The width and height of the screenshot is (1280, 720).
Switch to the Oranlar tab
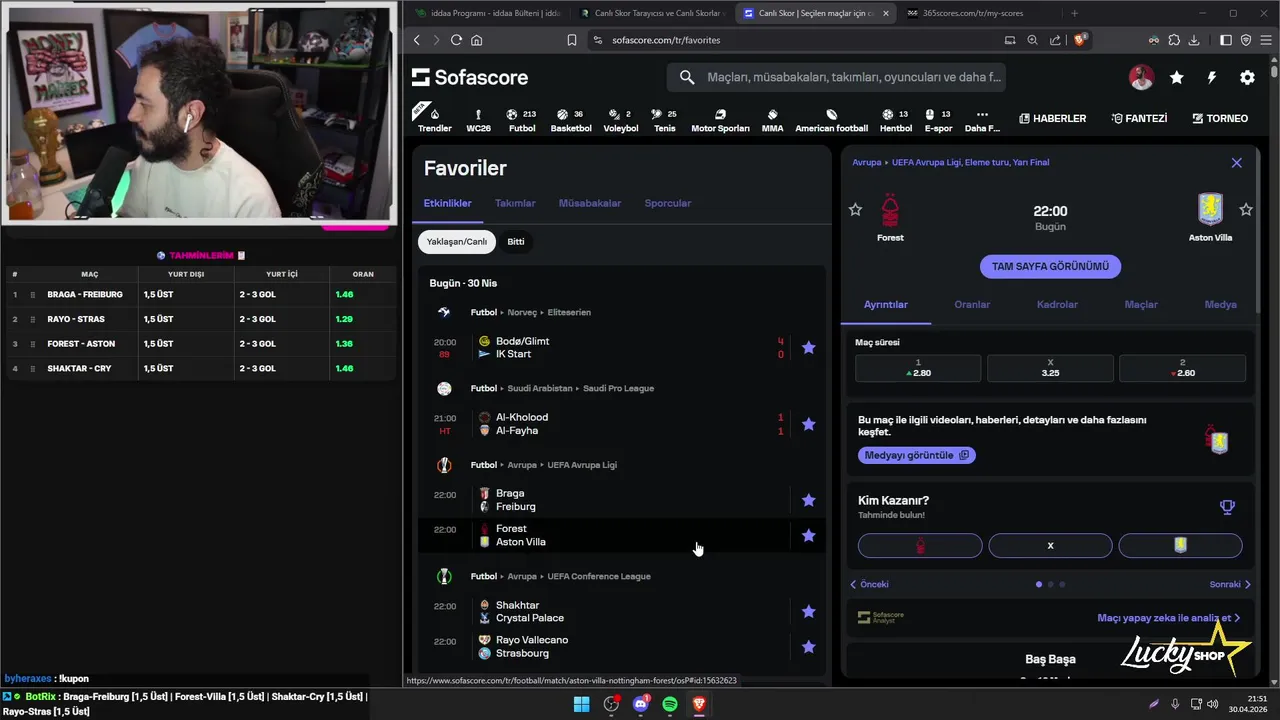coord(972,305)
